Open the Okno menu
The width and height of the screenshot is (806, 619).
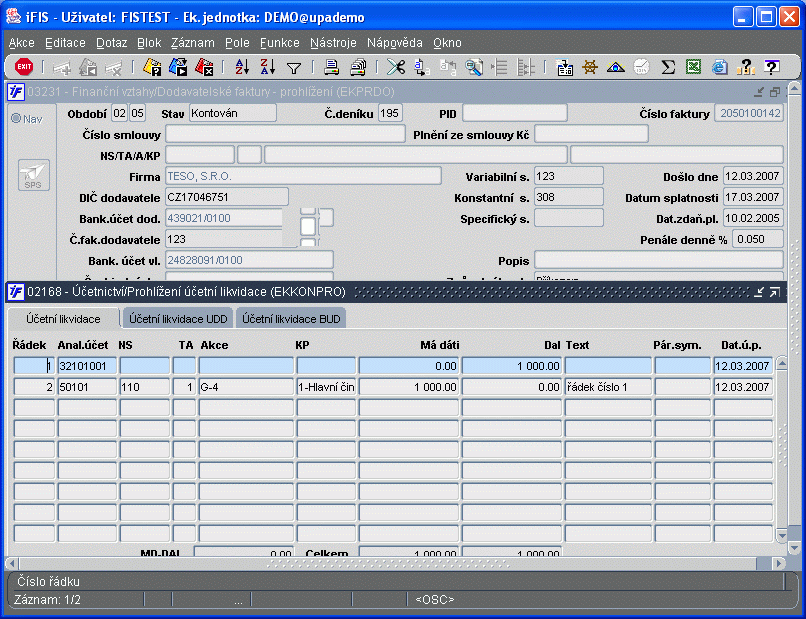point(447,43)
